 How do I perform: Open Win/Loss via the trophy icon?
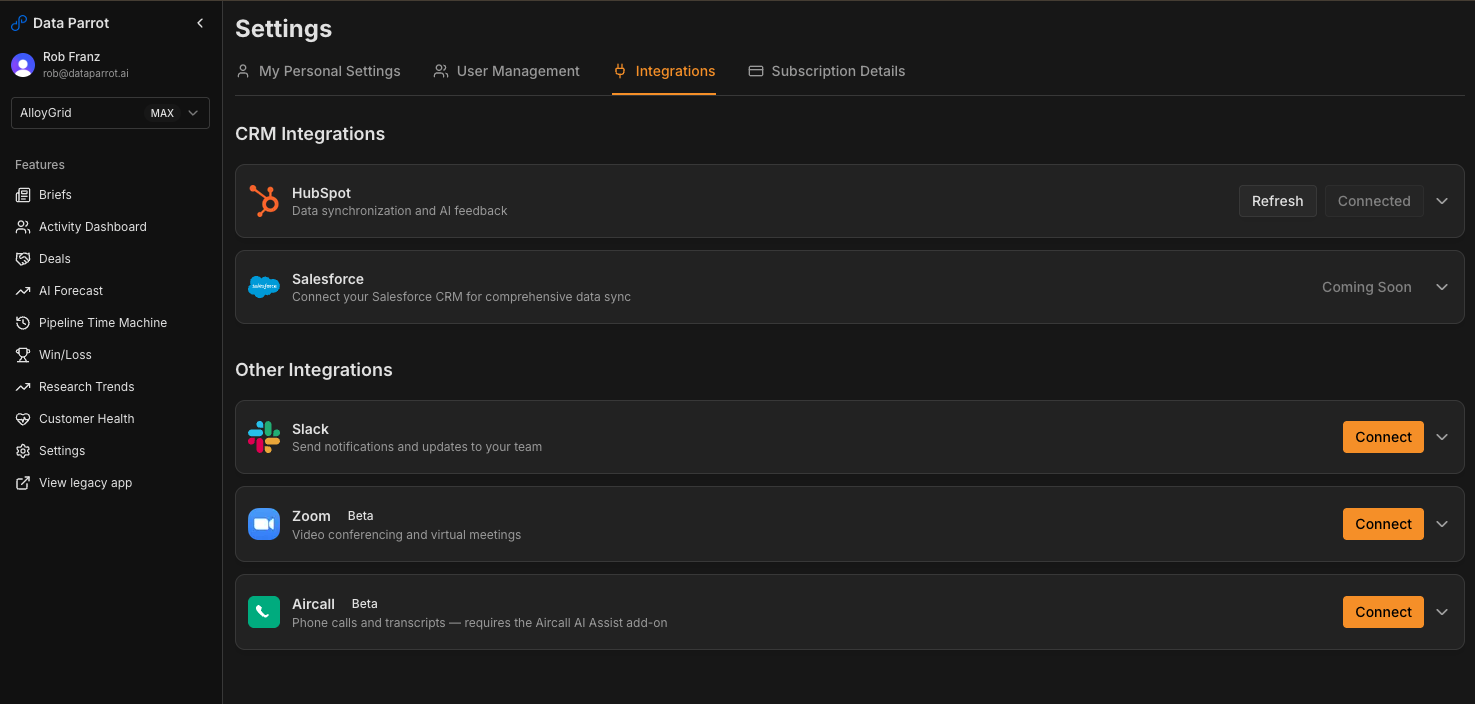23,355
